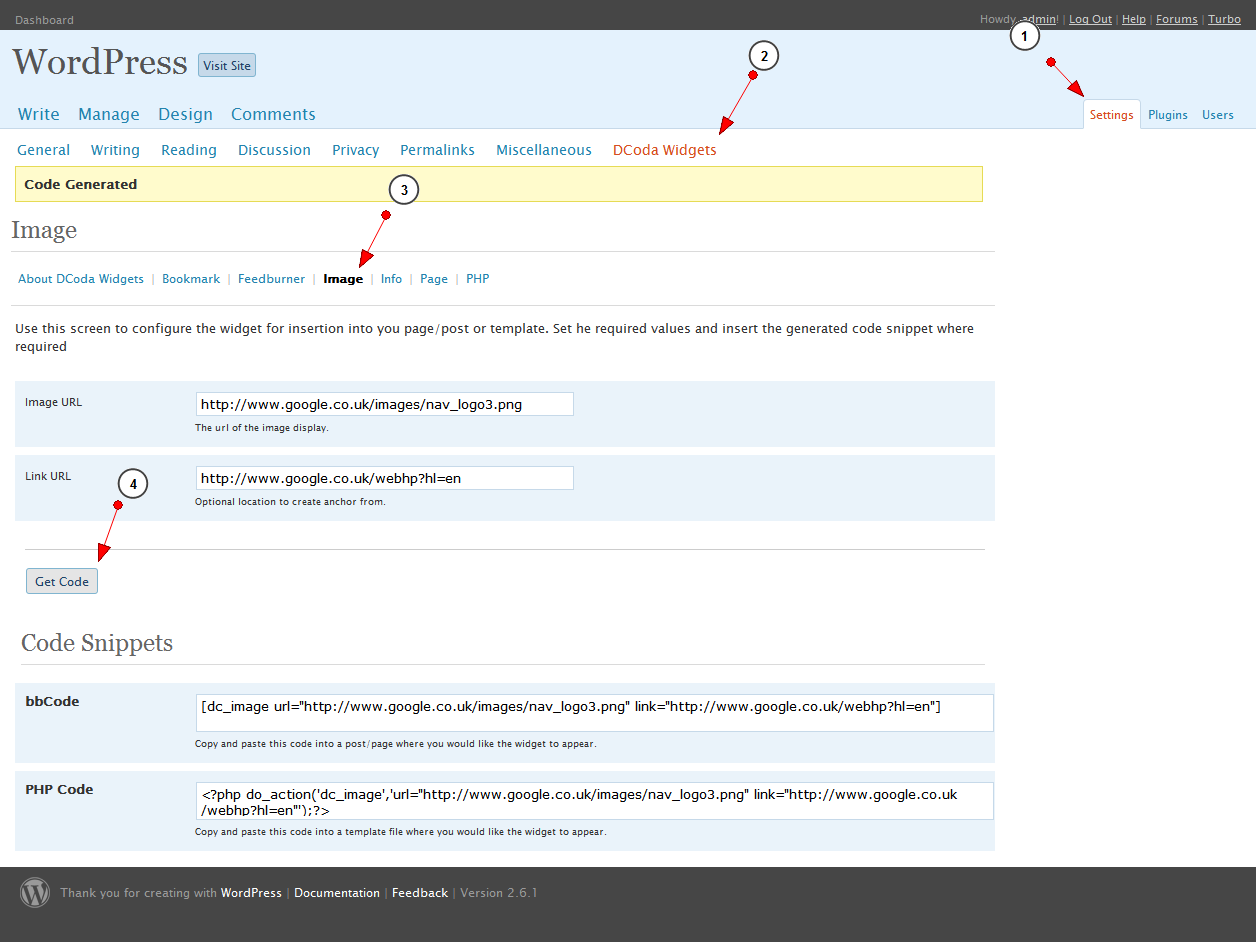Open DCoda Widgets settings submenu
The width and height of the screenshot is (1256, 942).
tap(665, 150)
